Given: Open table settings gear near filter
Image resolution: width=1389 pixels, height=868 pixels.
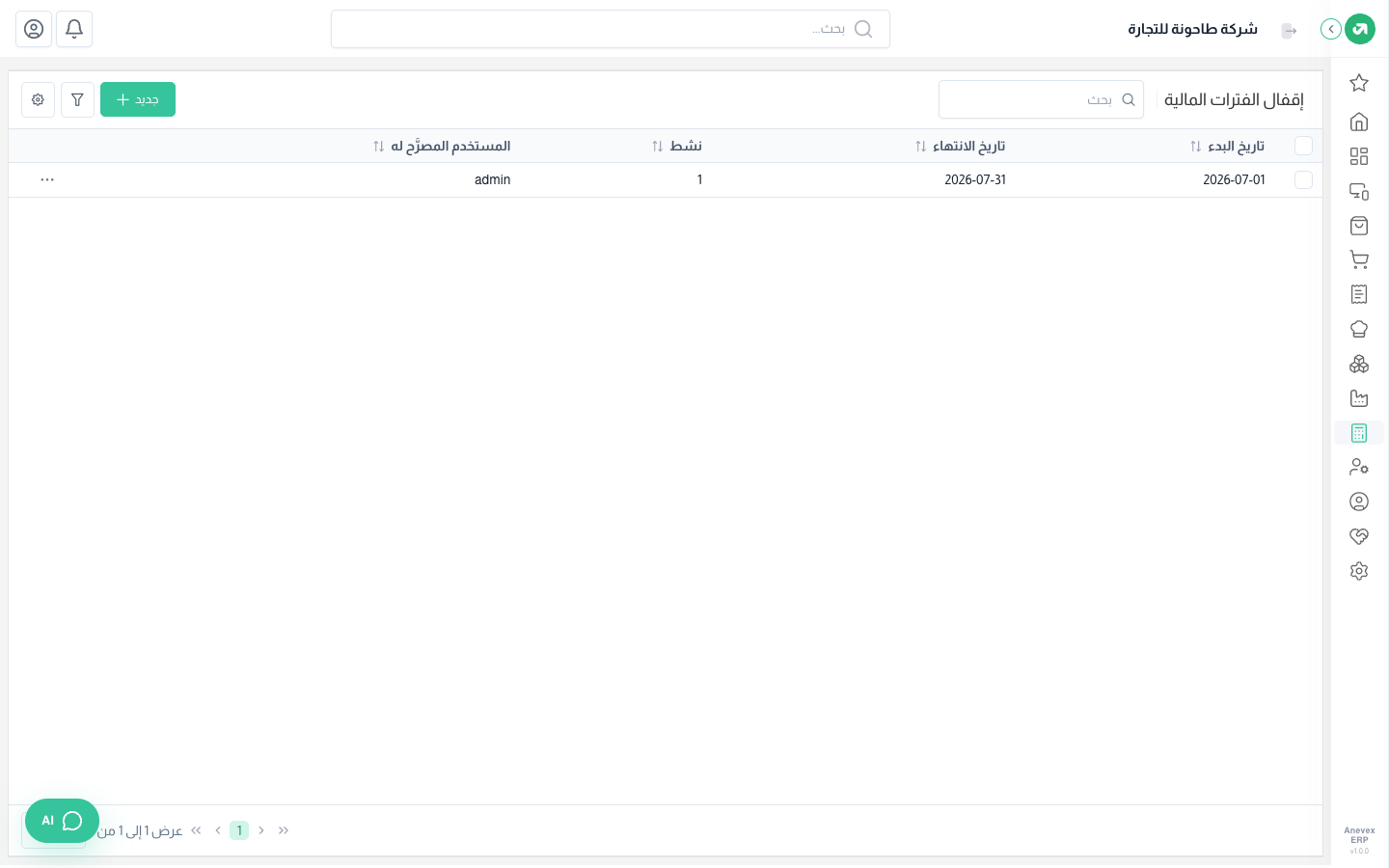Looking at the screenshot, I should 38,99.
